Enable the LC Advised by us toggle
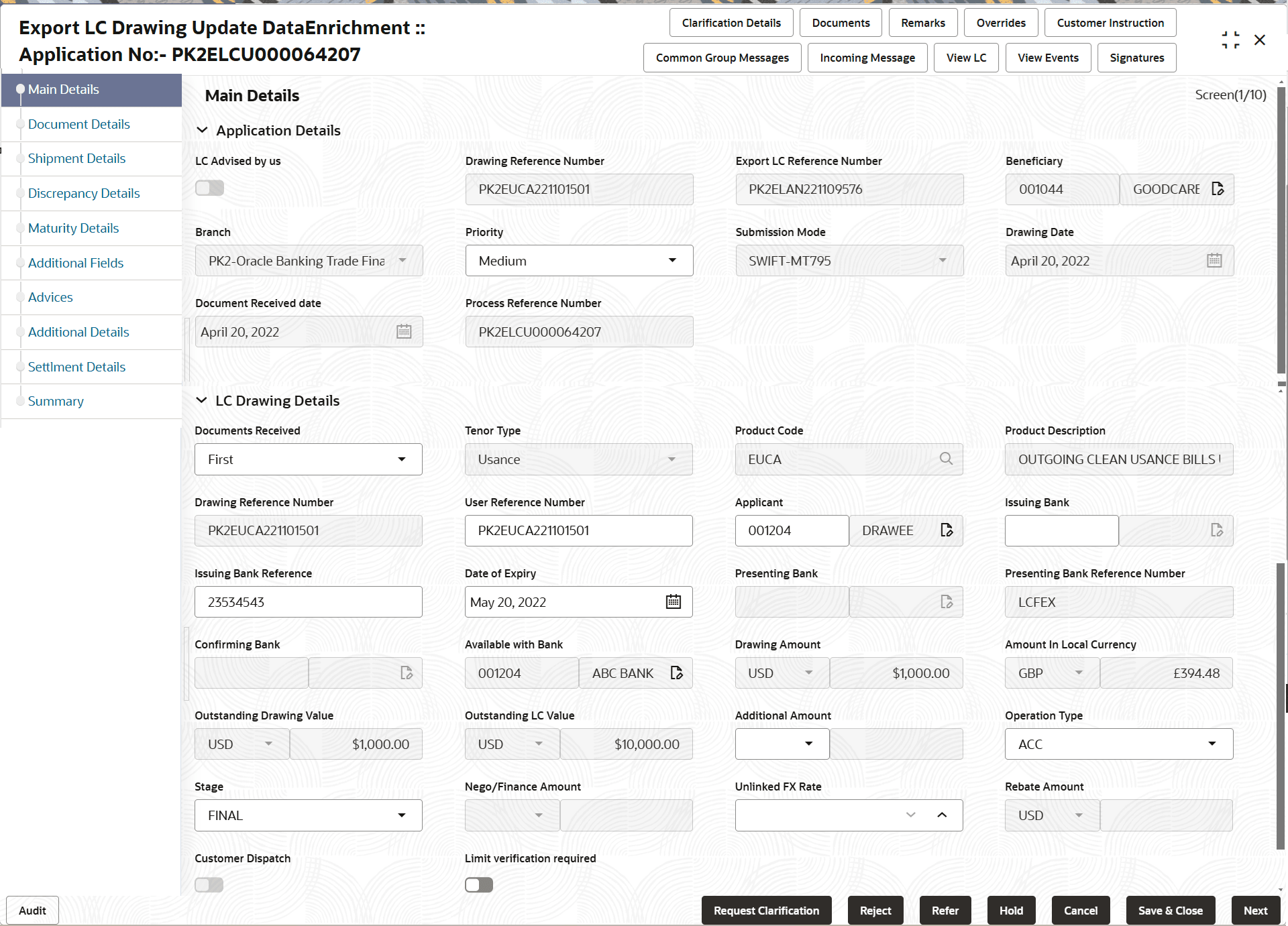 pyautogui.click(x=209, y=188)
